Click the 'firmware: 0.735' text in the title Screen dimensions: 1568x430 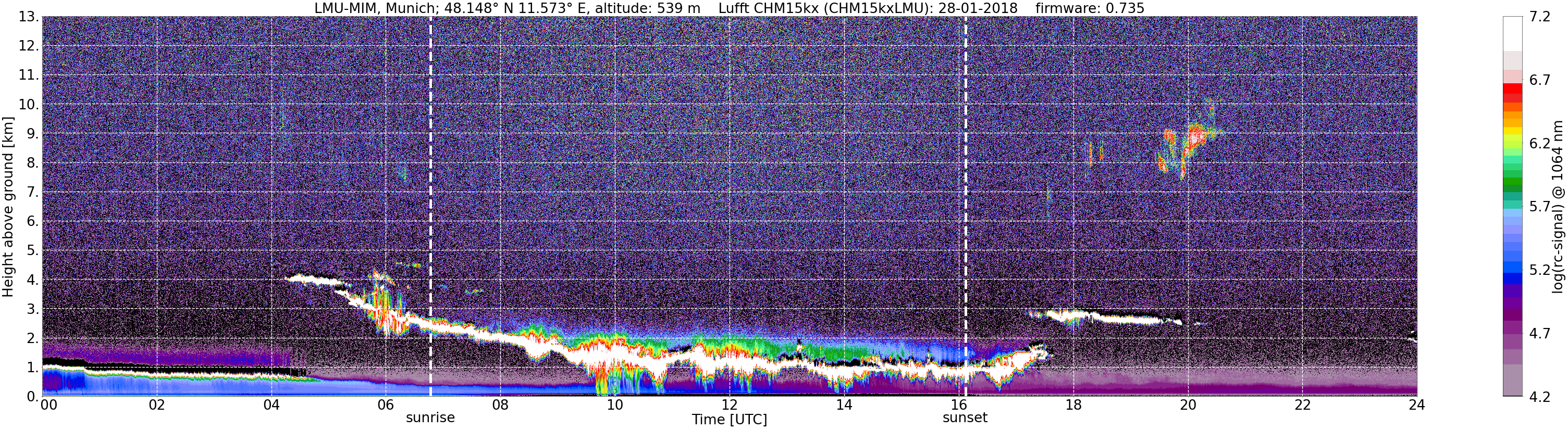[x=1090, y=8]
